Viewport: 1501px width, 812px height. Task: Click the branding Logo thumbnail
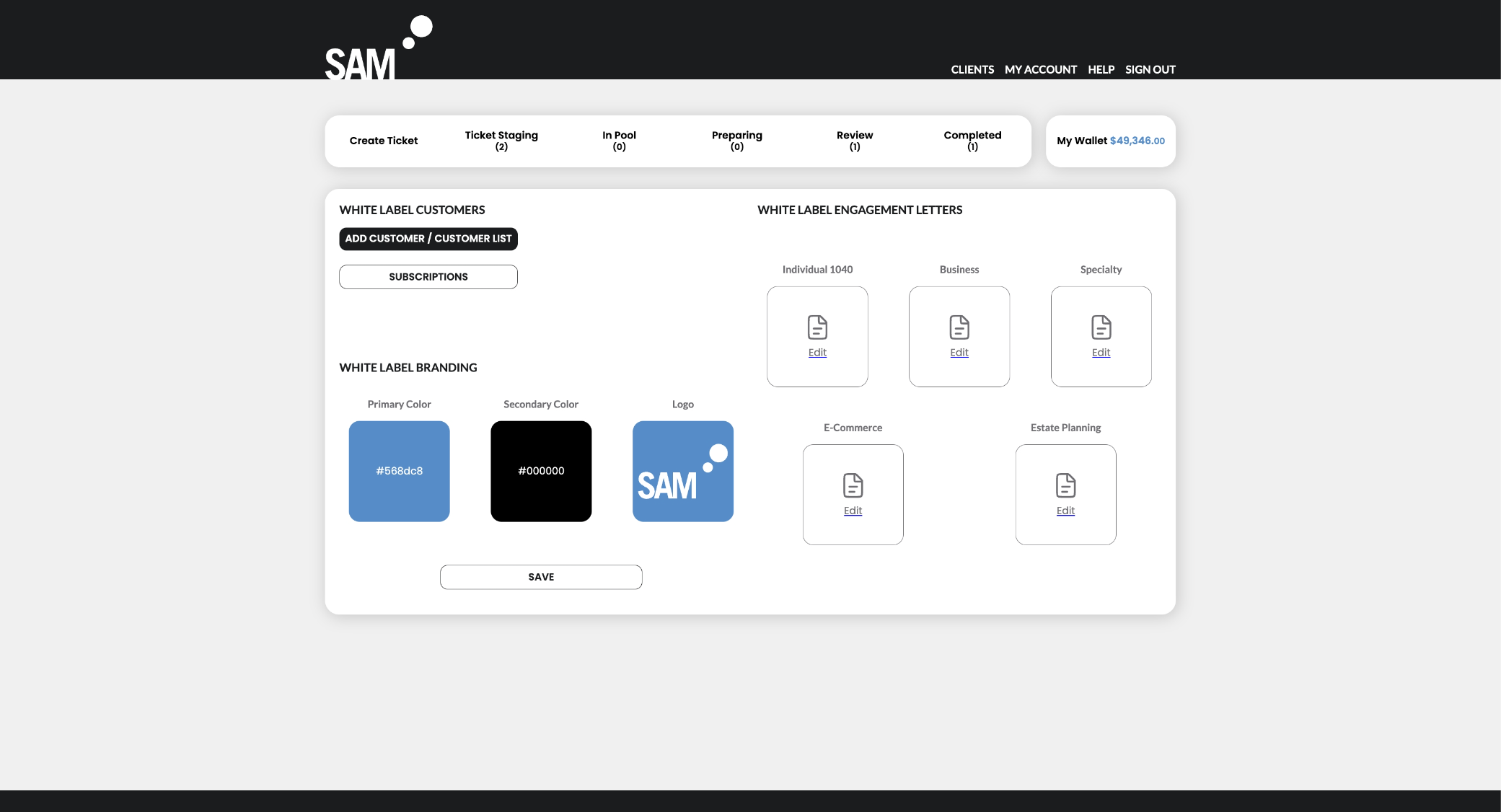tap(682, 471)
